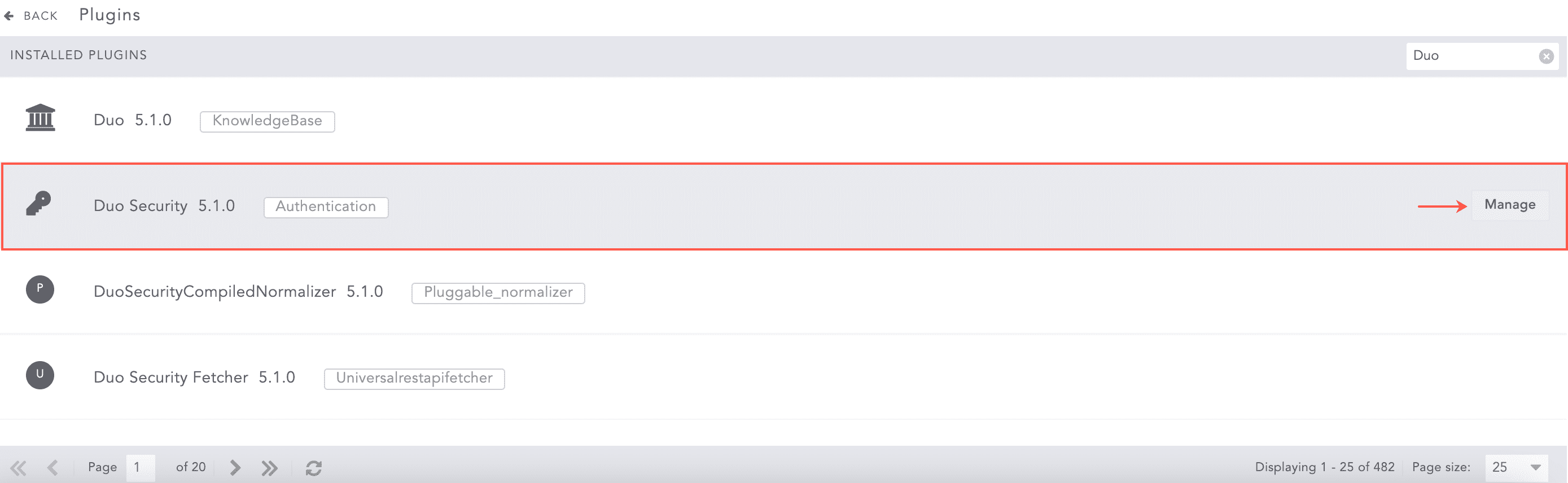Click the Universalrestapifetcher tag to expand details

pos(414,379)
